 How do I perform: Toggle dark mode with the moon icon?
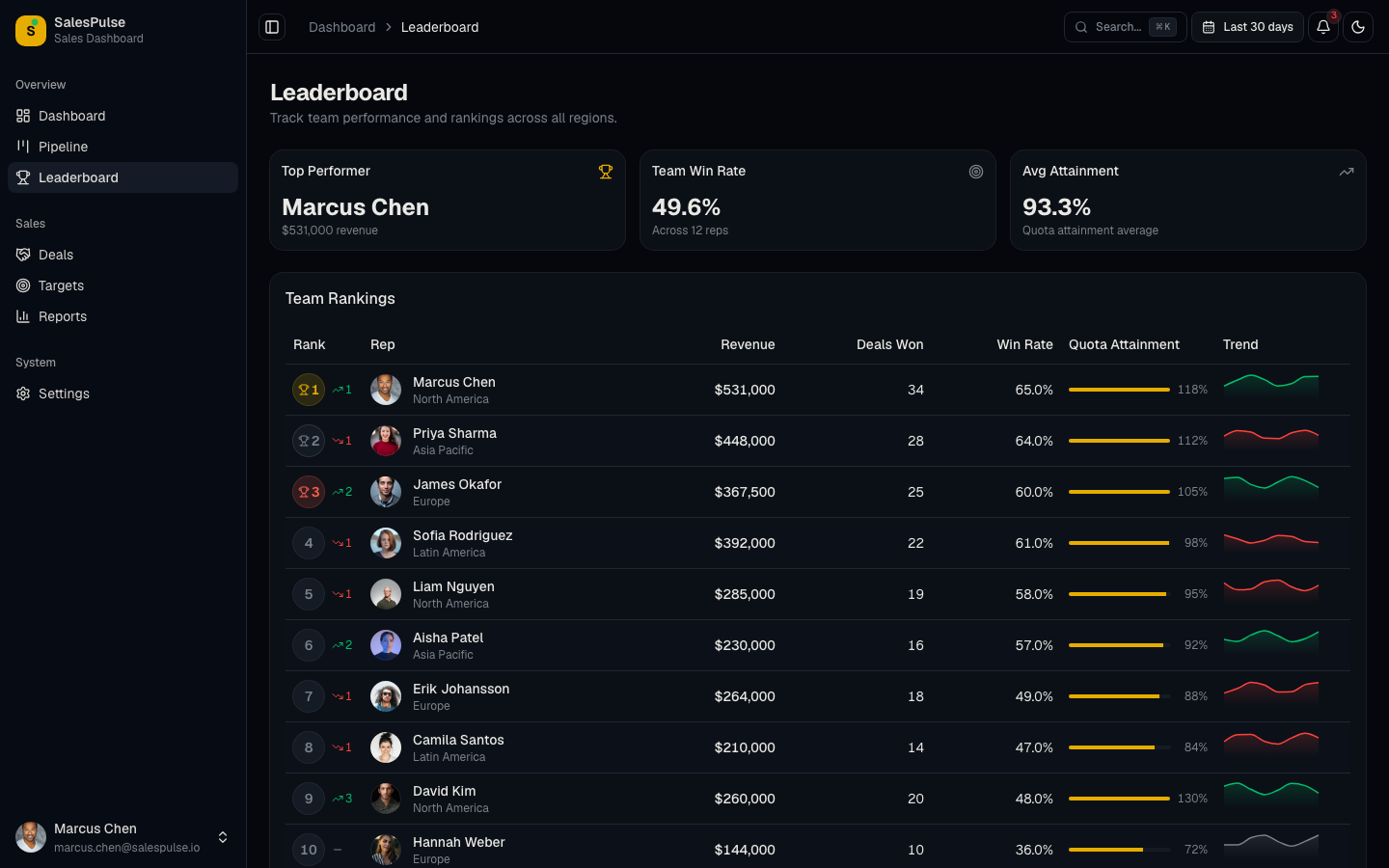tap(1358, 27)
